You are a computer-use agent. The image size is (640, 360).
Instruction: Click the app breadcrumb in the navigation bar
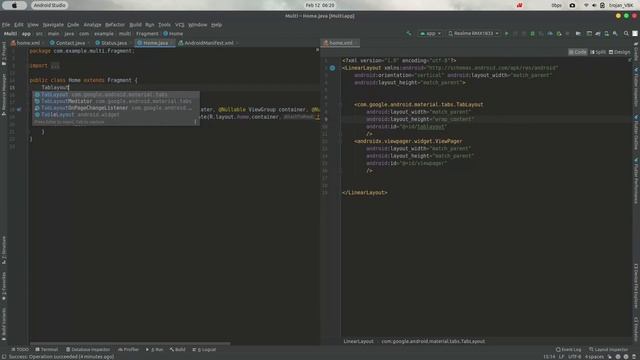point(26,33)
